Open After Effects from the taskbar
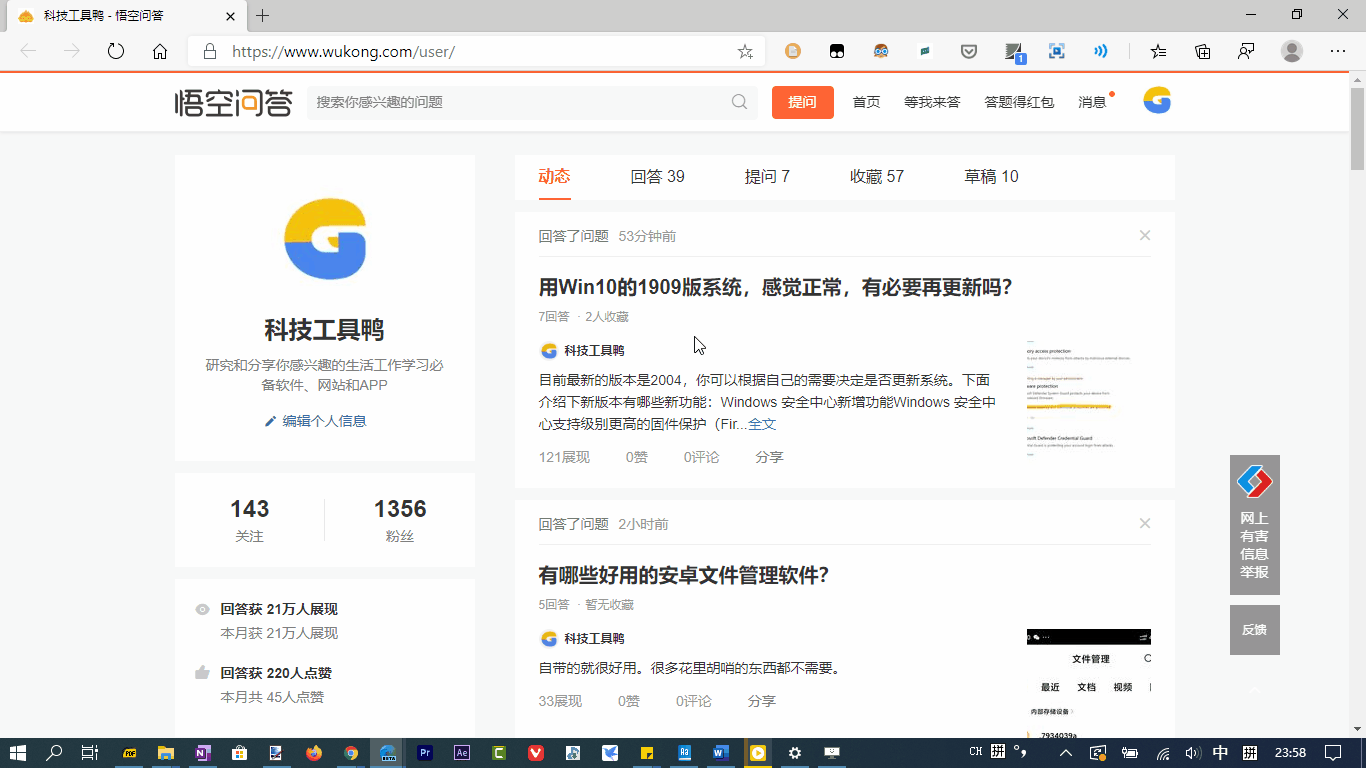1366x768 pixels. point(462,753)
